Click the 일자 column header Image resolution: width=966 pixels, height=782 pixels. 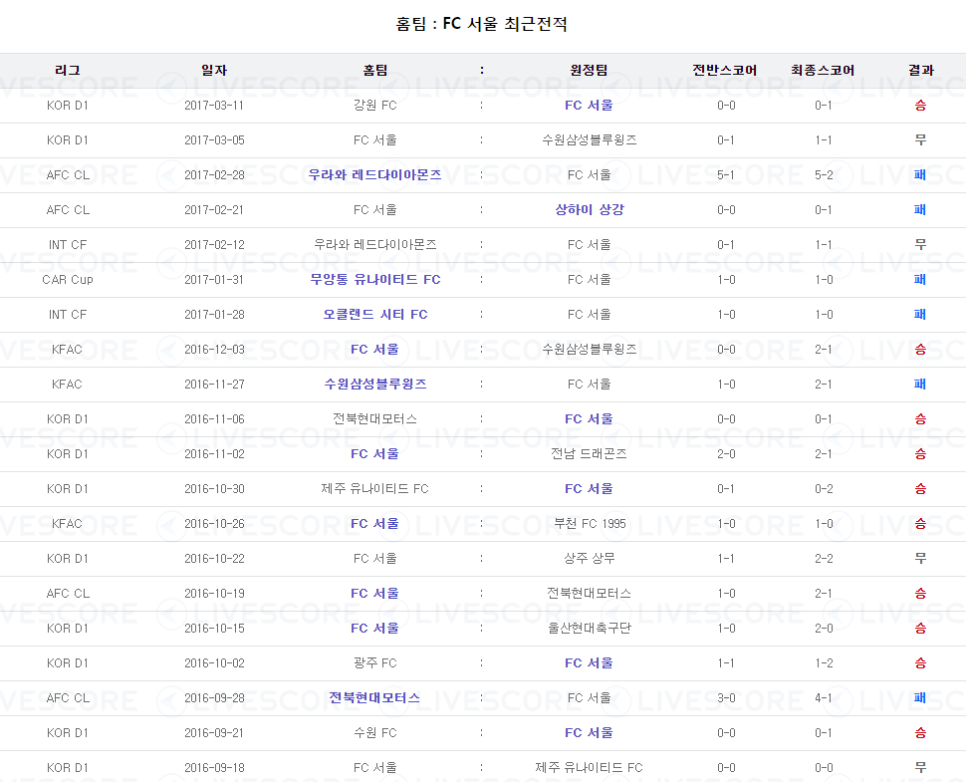click(x=214, y=70)
